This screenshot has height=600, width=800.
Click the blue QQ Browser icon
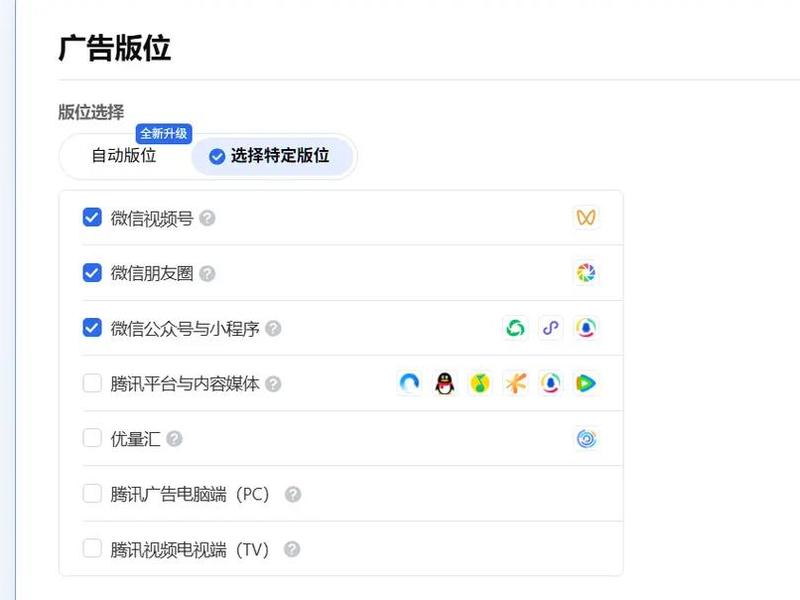(x=409, y=383)
